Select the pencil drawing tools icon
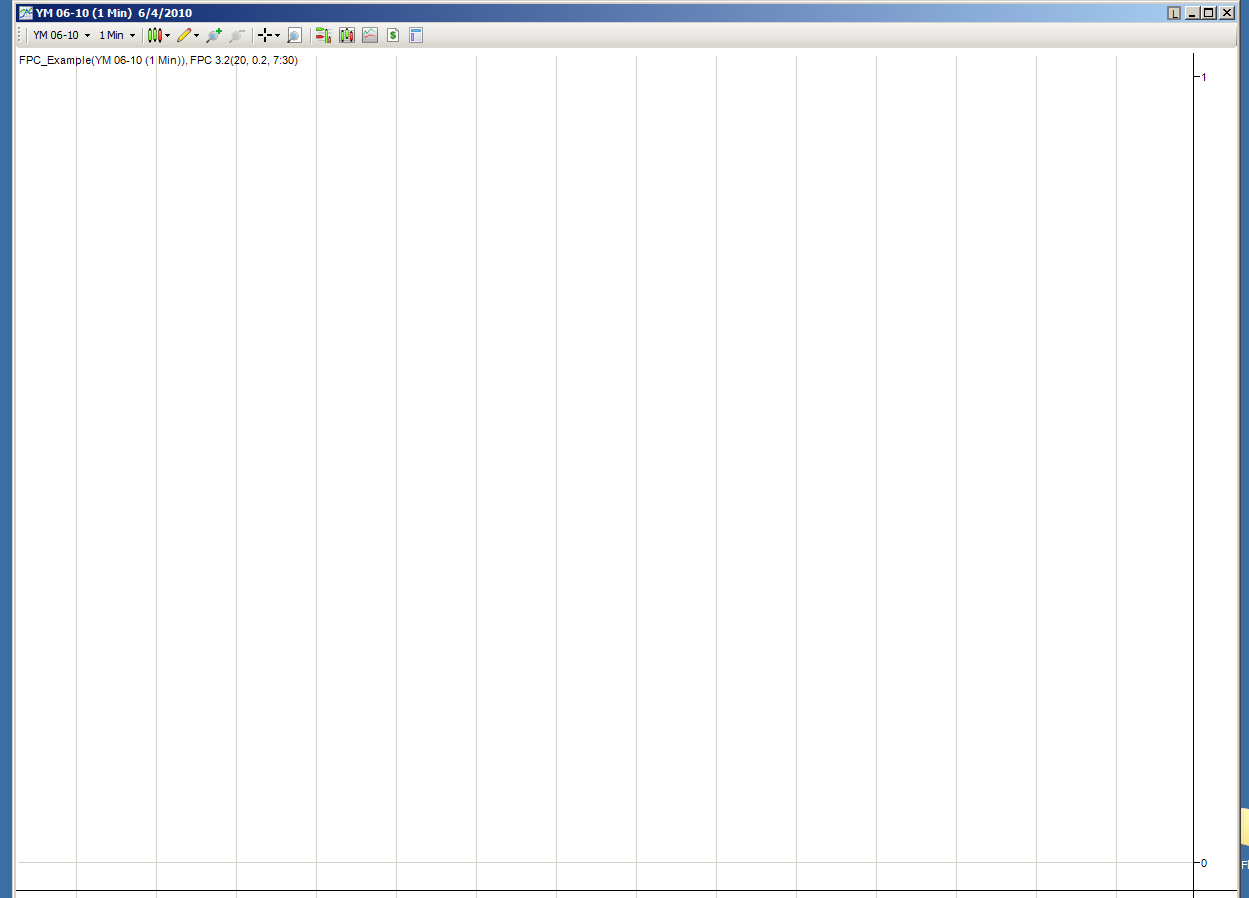Image resolution: width=1249 pixels, height=898 pixels. point(184,35)
